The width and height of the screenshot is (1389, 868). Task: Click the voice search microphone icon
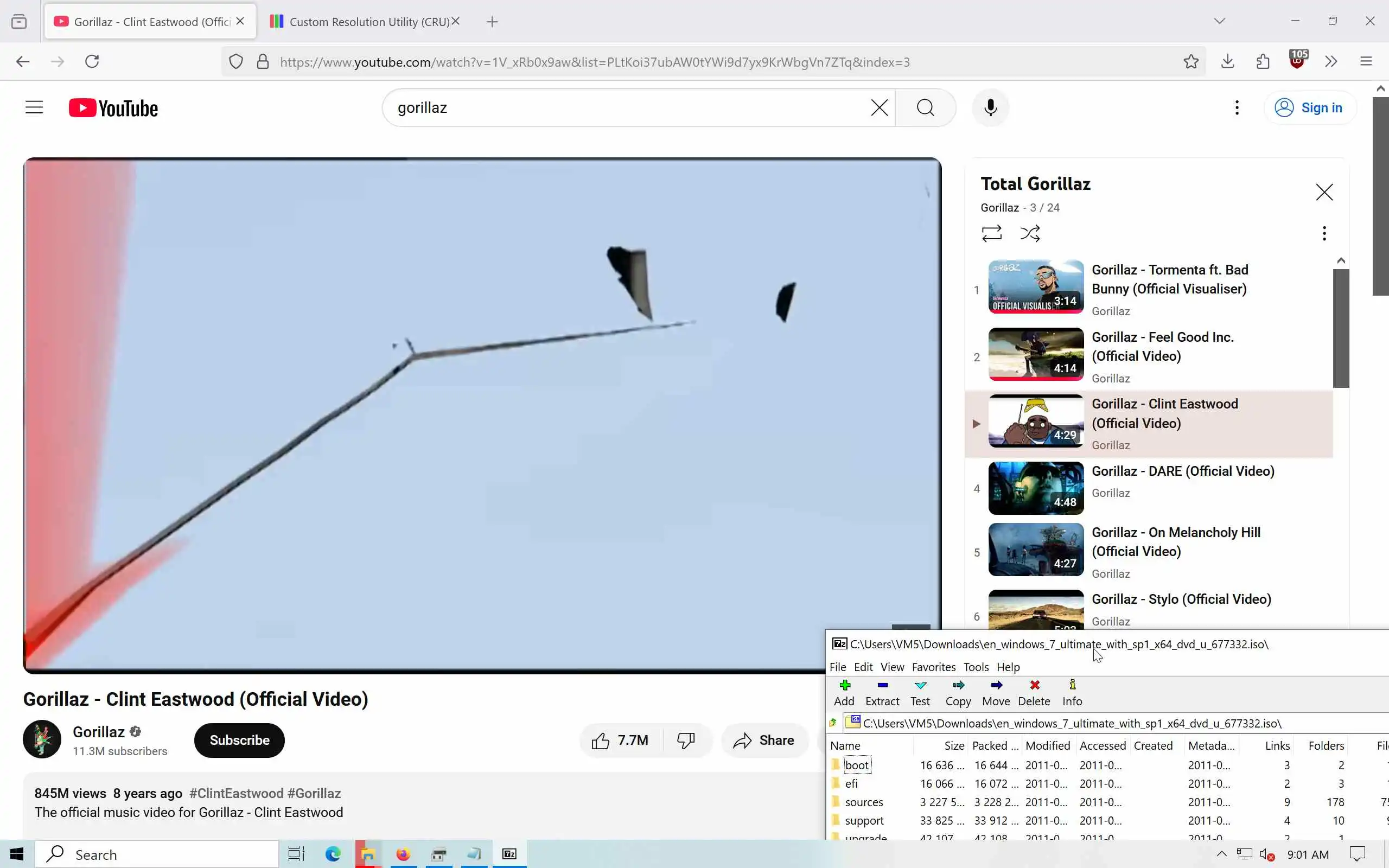pos(990,107)
